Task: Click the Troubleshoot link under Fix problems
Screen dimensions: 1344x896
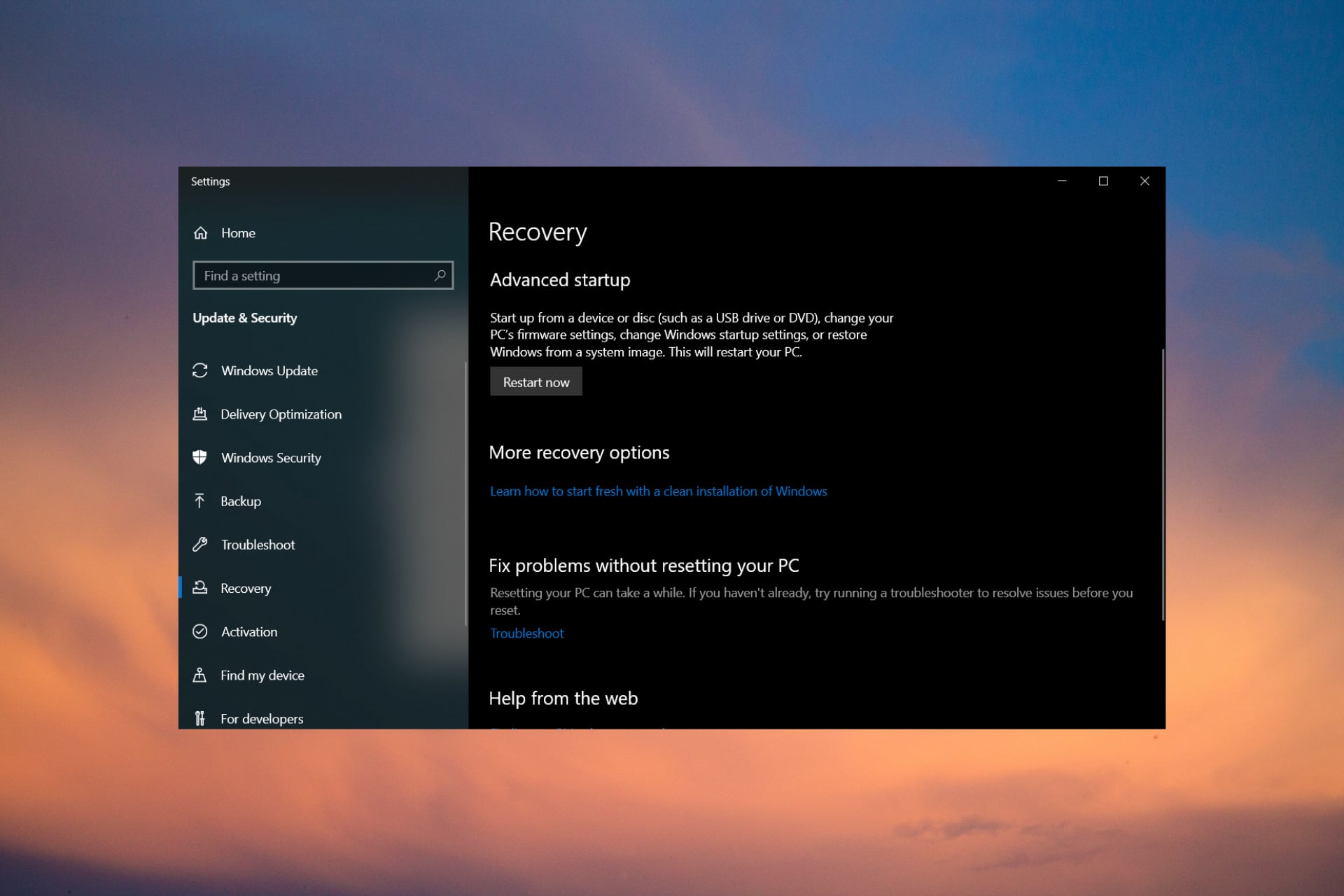Action: click(x=526, y=633)
